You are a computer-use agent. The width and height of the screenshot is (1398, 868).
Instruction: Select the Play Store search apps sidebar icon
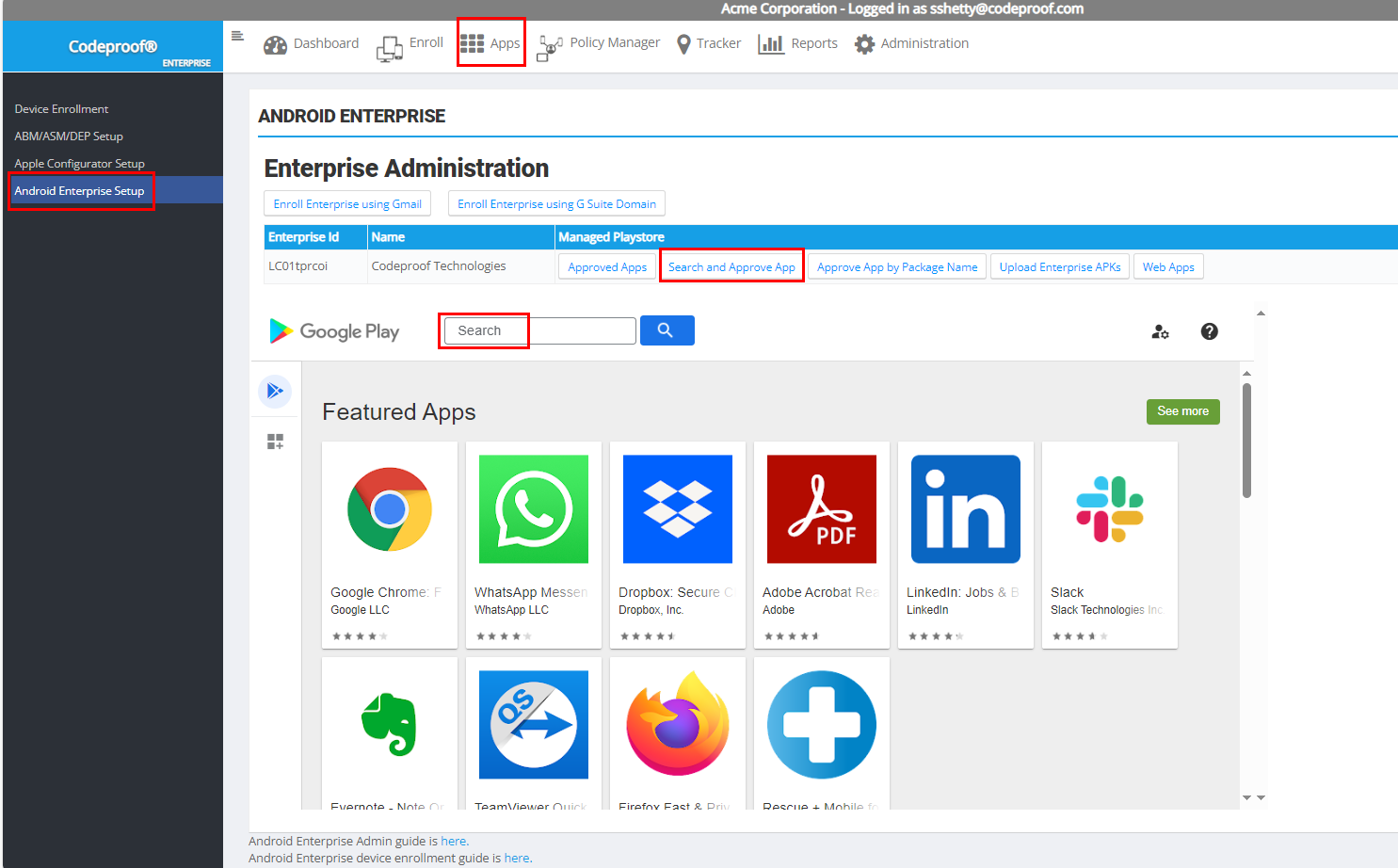point(275,391)
